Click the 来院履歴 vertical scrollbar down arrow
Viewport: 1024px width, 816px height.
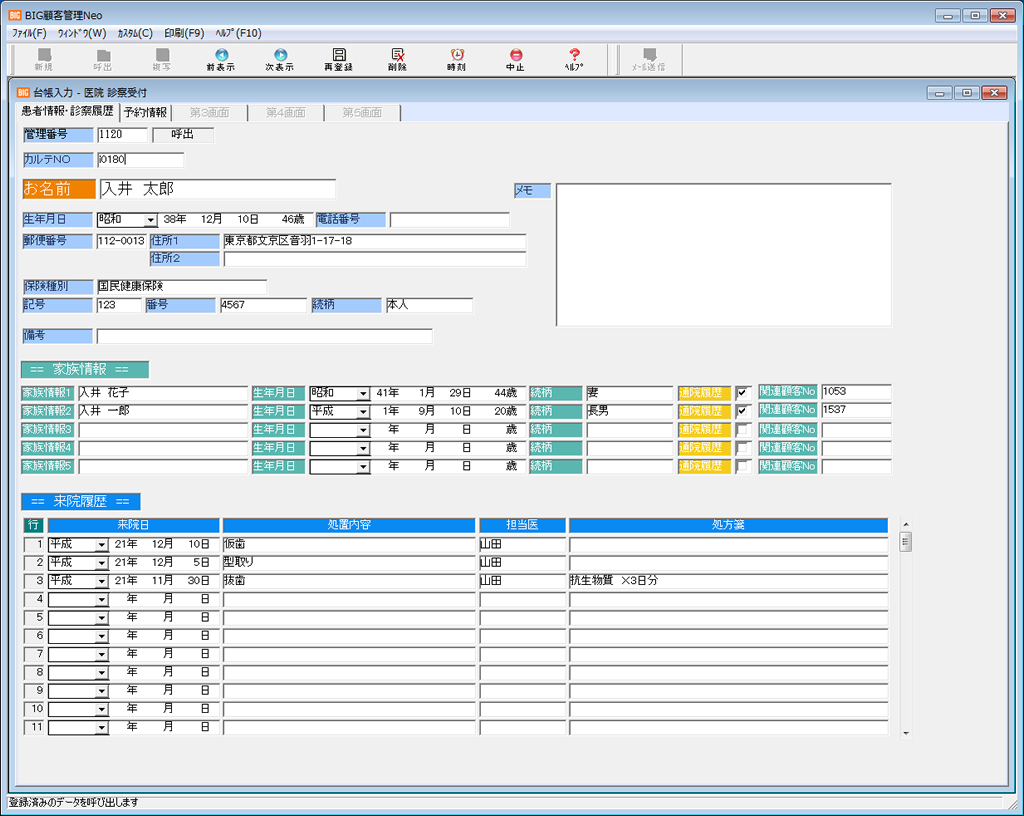point(906,732)
